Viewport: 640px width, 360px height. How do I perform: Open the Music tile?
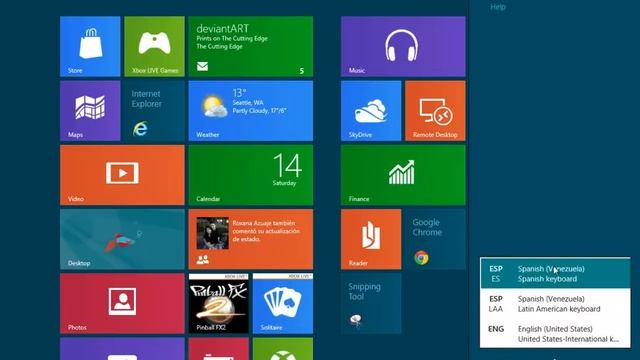tap(403, 47)
